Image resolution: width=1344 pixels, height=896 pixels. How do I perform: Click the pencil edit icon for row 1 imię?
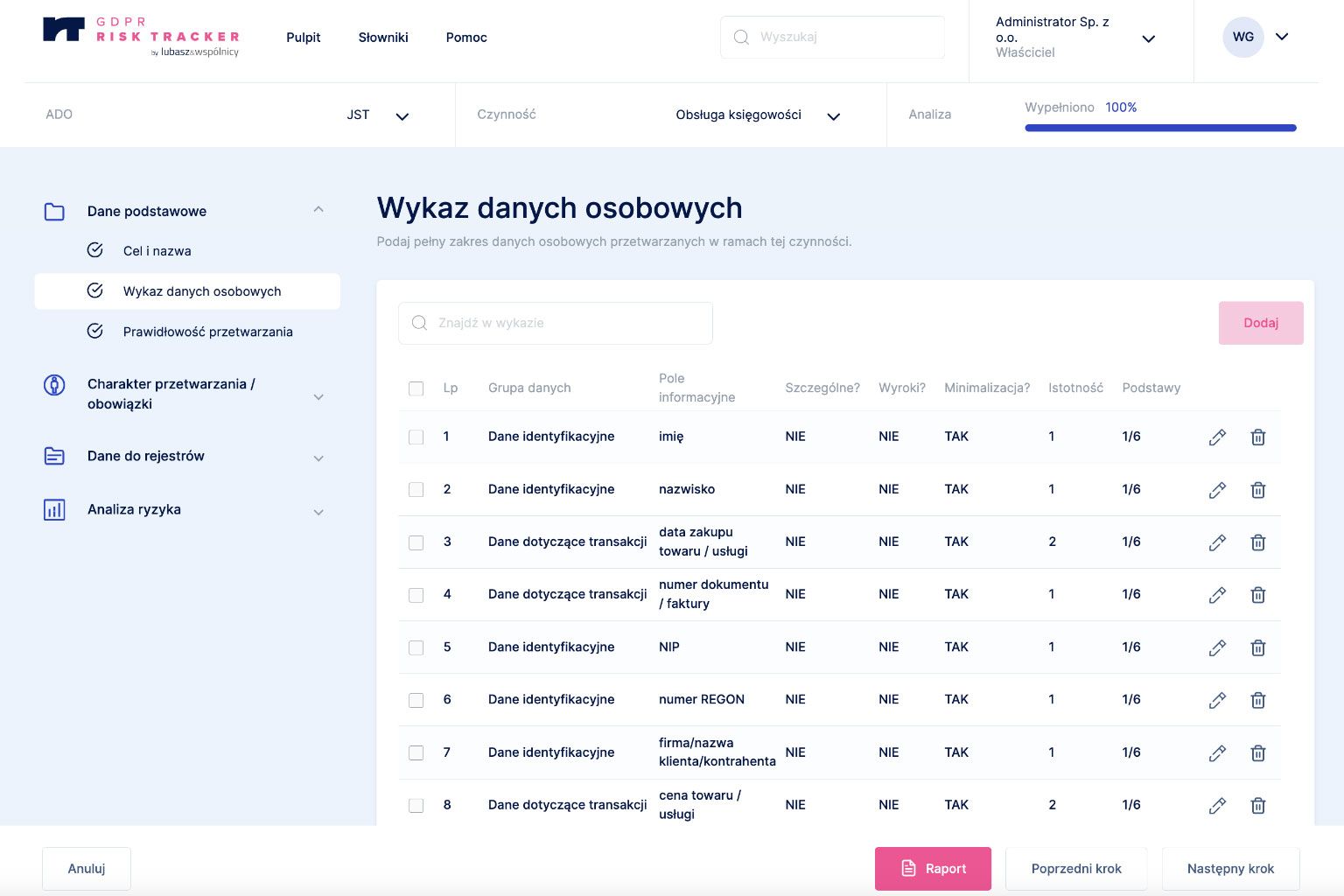tap(1217, 437)
